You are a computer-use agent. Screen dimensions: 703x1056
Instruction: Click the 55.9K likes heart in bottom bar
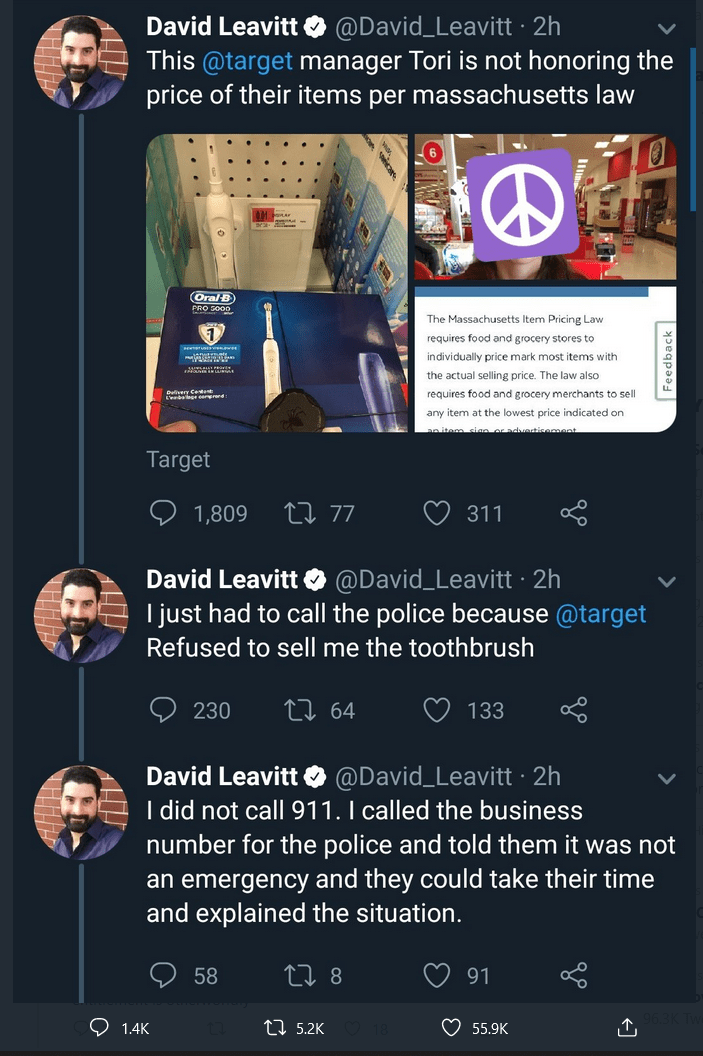coord(451,1027)
